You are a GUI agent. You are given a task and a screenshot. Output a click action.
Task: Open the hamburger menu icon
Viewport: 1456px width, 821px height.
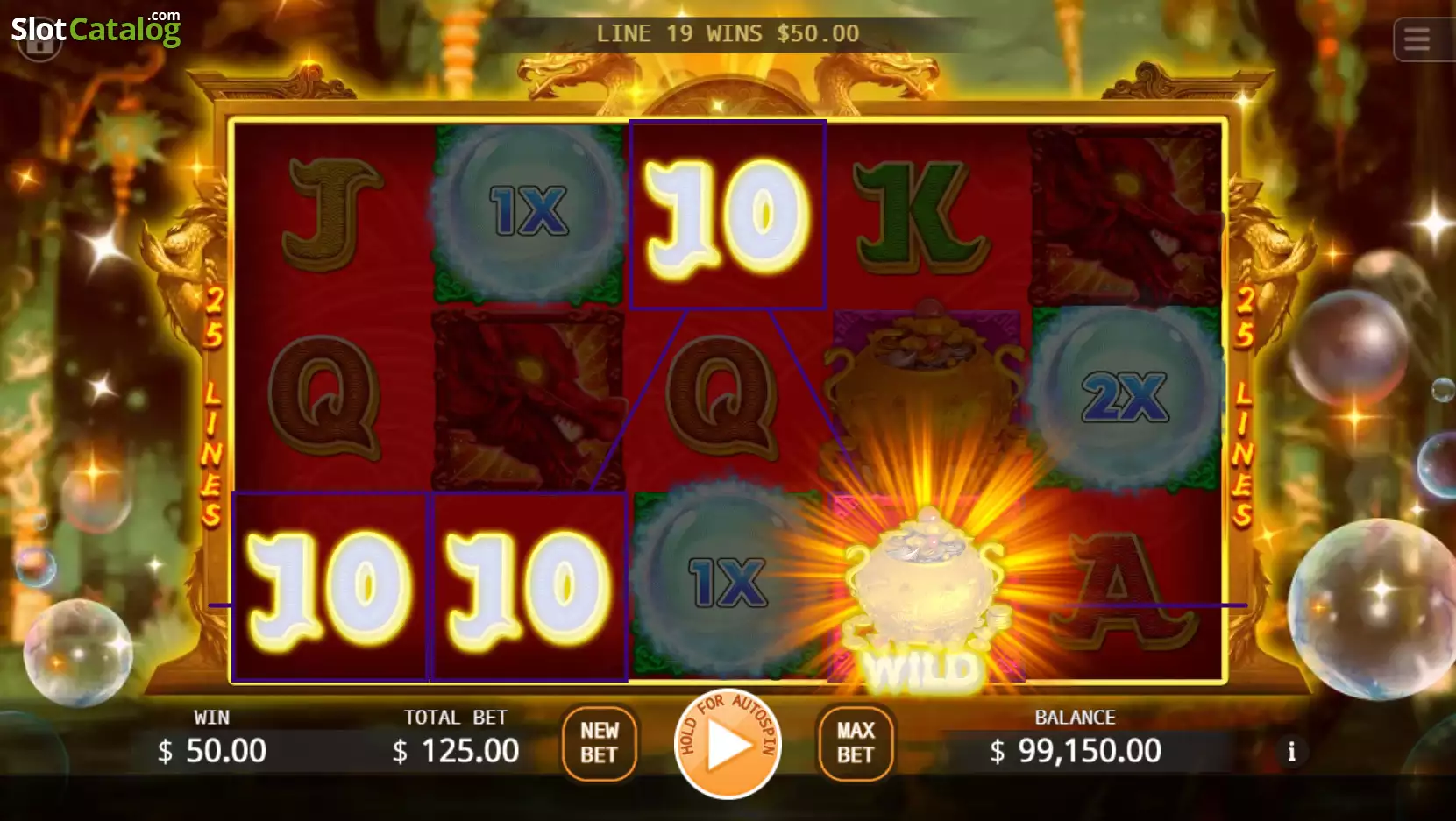[1417, 39]
